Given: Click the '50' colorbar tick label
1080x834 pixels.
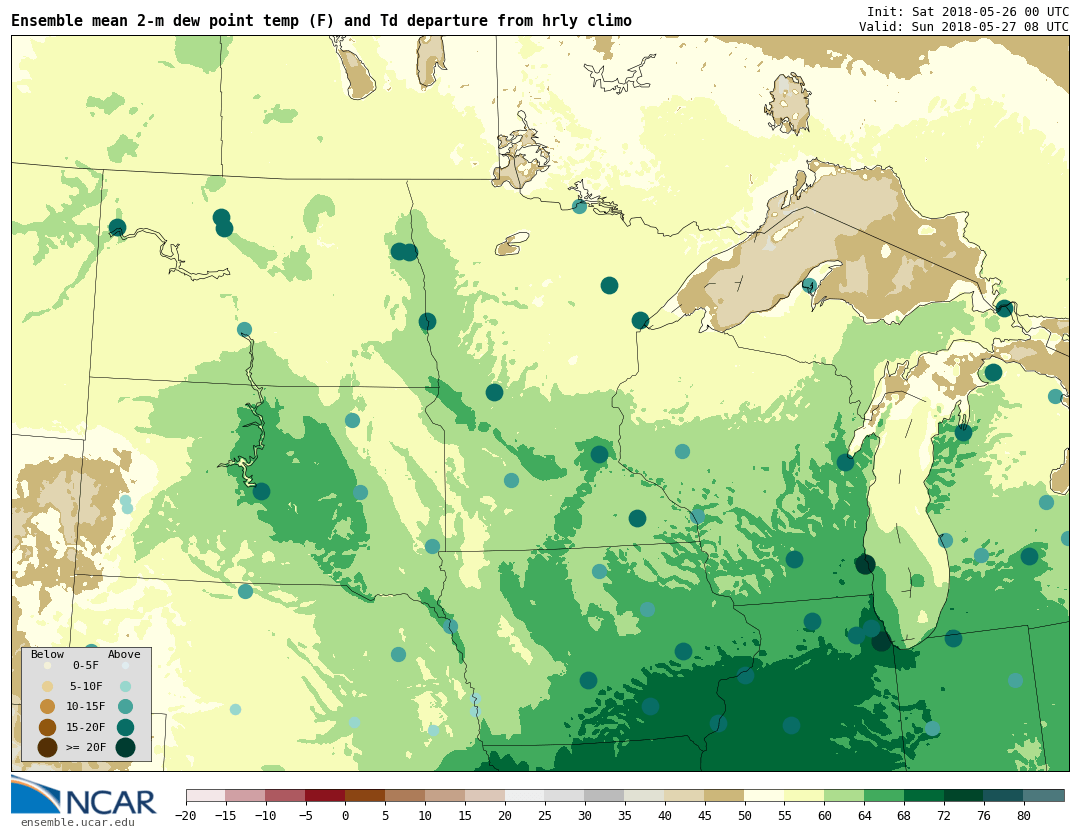Looking at the screenshot, I should tap(745, 815).
